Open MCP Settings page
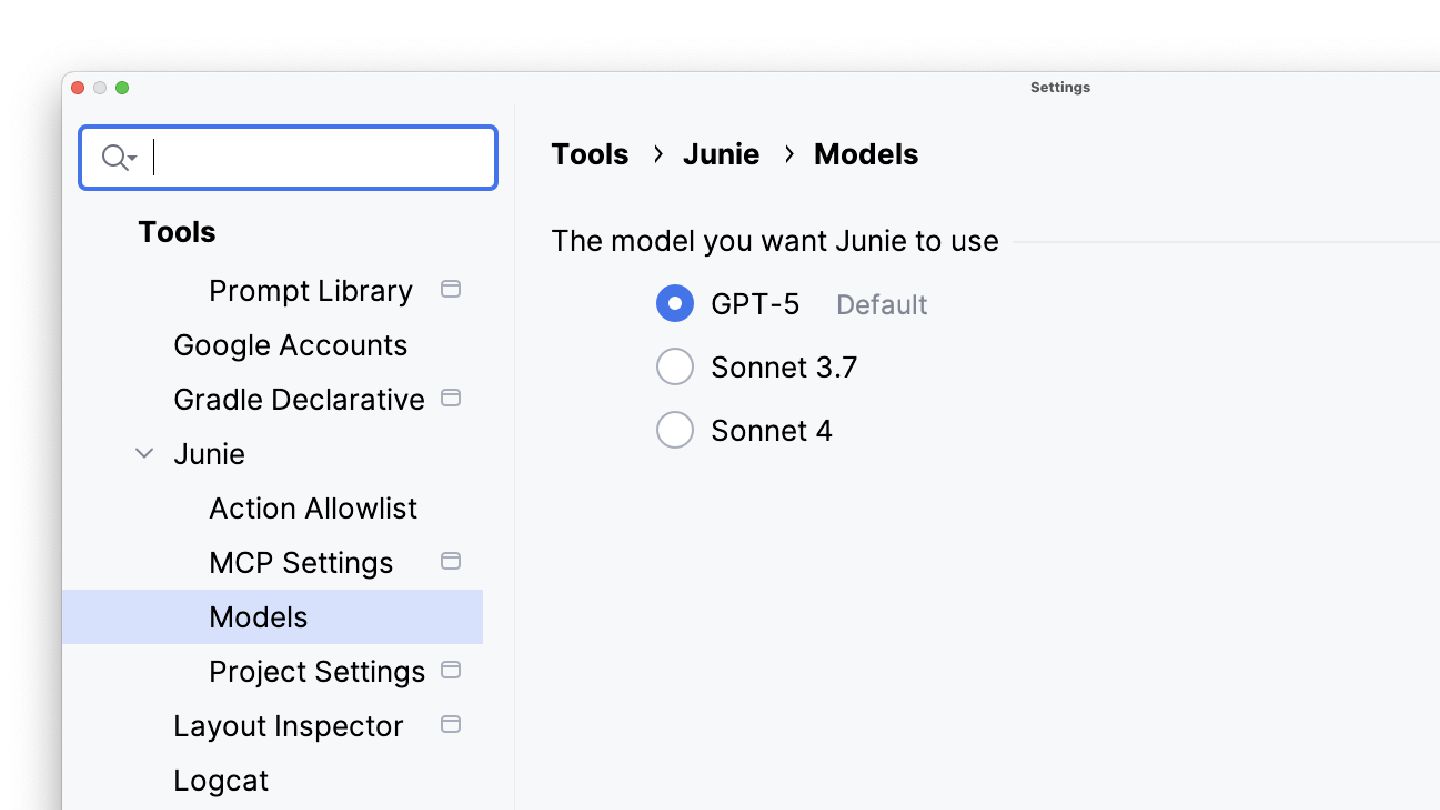Screen dimensions: 1440x810 (x=301, y=563)
